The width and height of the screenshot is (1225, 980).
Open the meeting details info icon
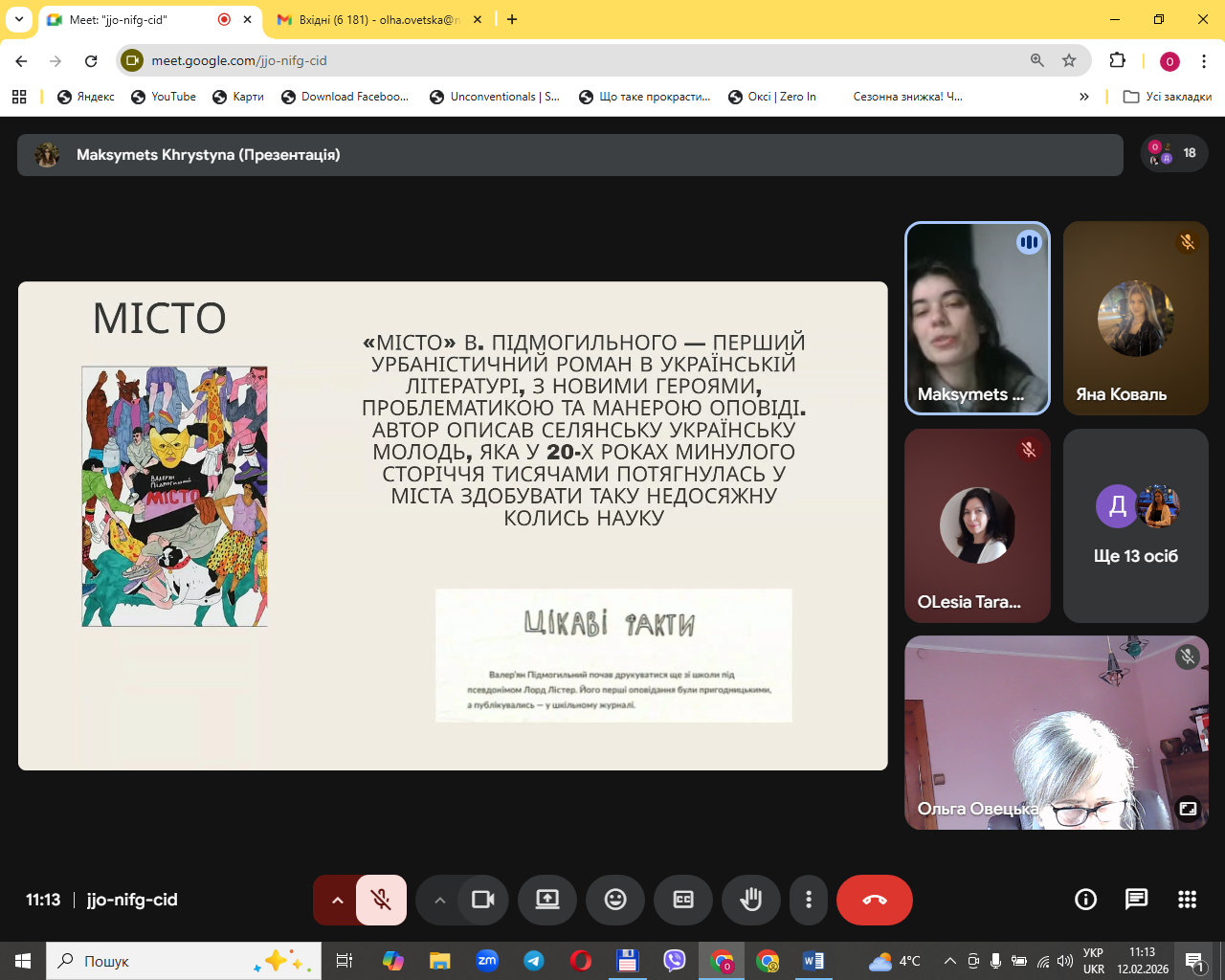[x=1085, y=900]
